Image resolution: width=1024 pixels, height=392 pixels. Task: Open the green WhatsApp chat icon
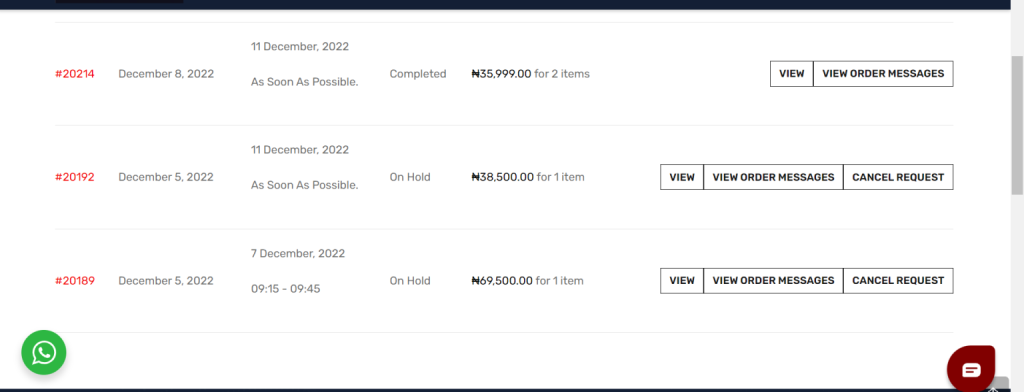pyautogui.click(x=44, y=353)
